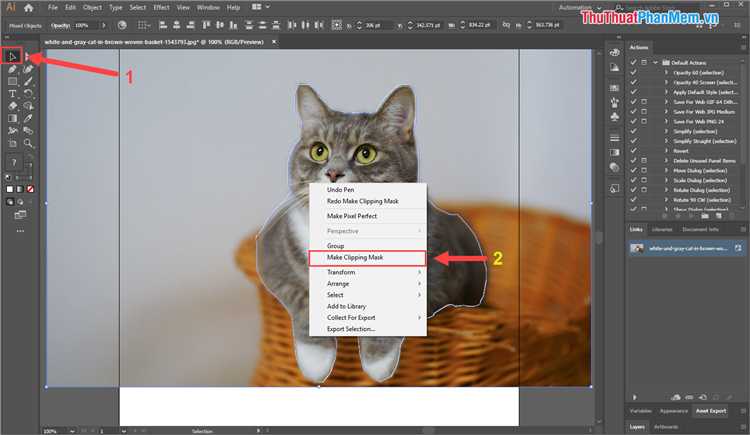Select the Type tool
Screen dimensions: 750x435
[13, 93]
